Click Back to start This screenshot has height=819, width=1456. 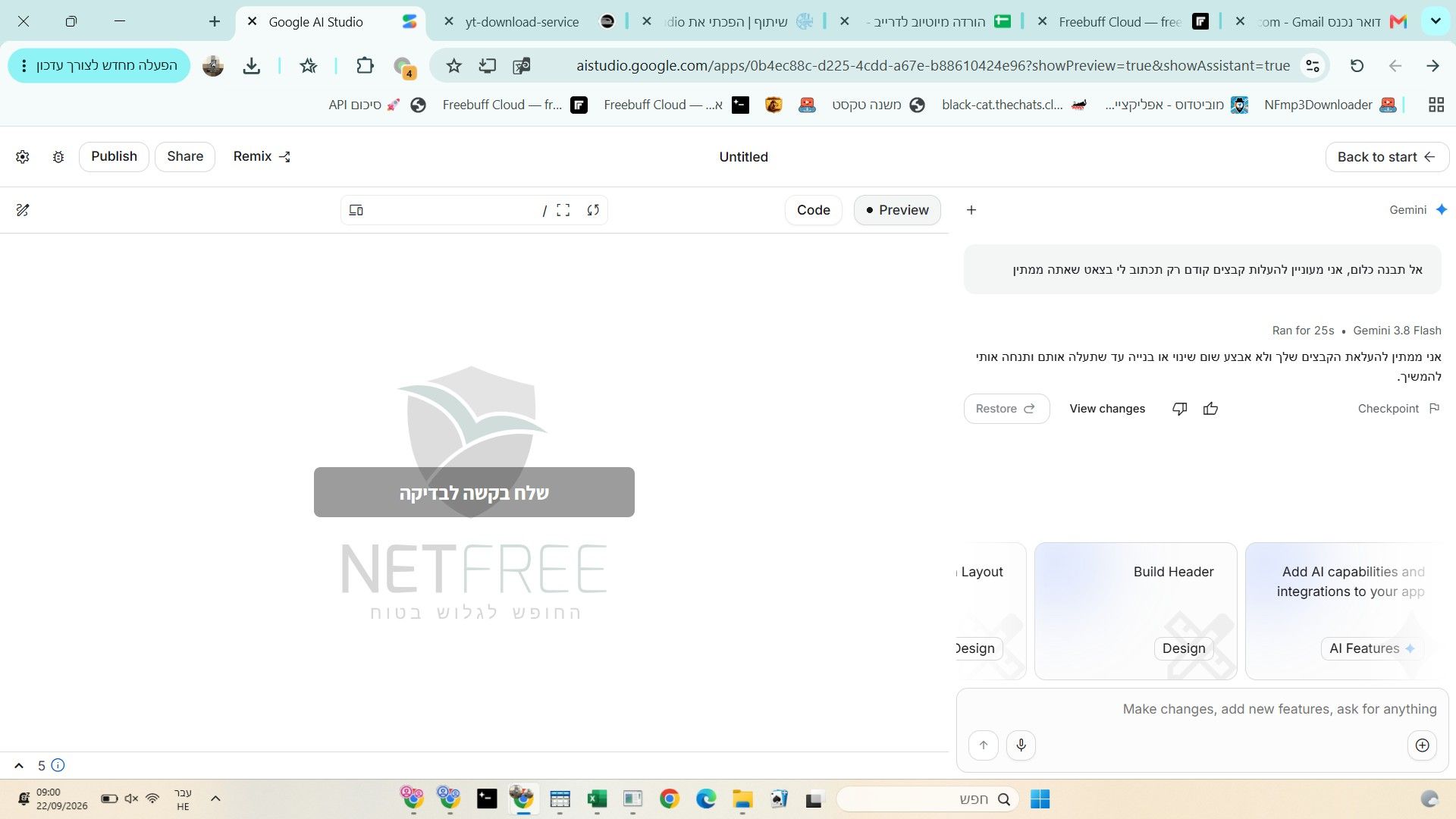pyautogui.click(x=1387, y=157)
